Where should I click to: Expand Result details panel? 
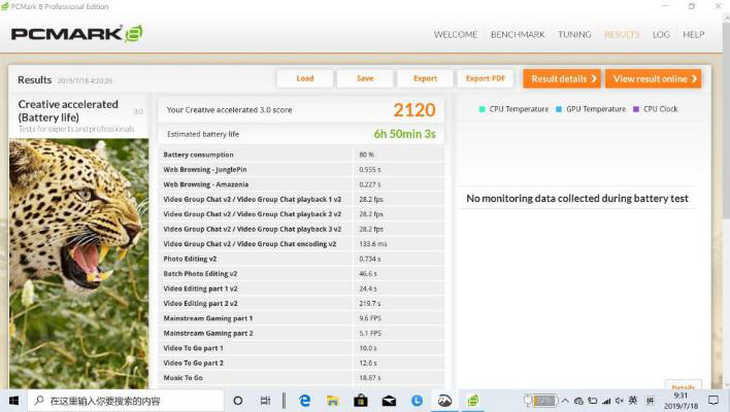pyautogui.click(x=563, y=79)
